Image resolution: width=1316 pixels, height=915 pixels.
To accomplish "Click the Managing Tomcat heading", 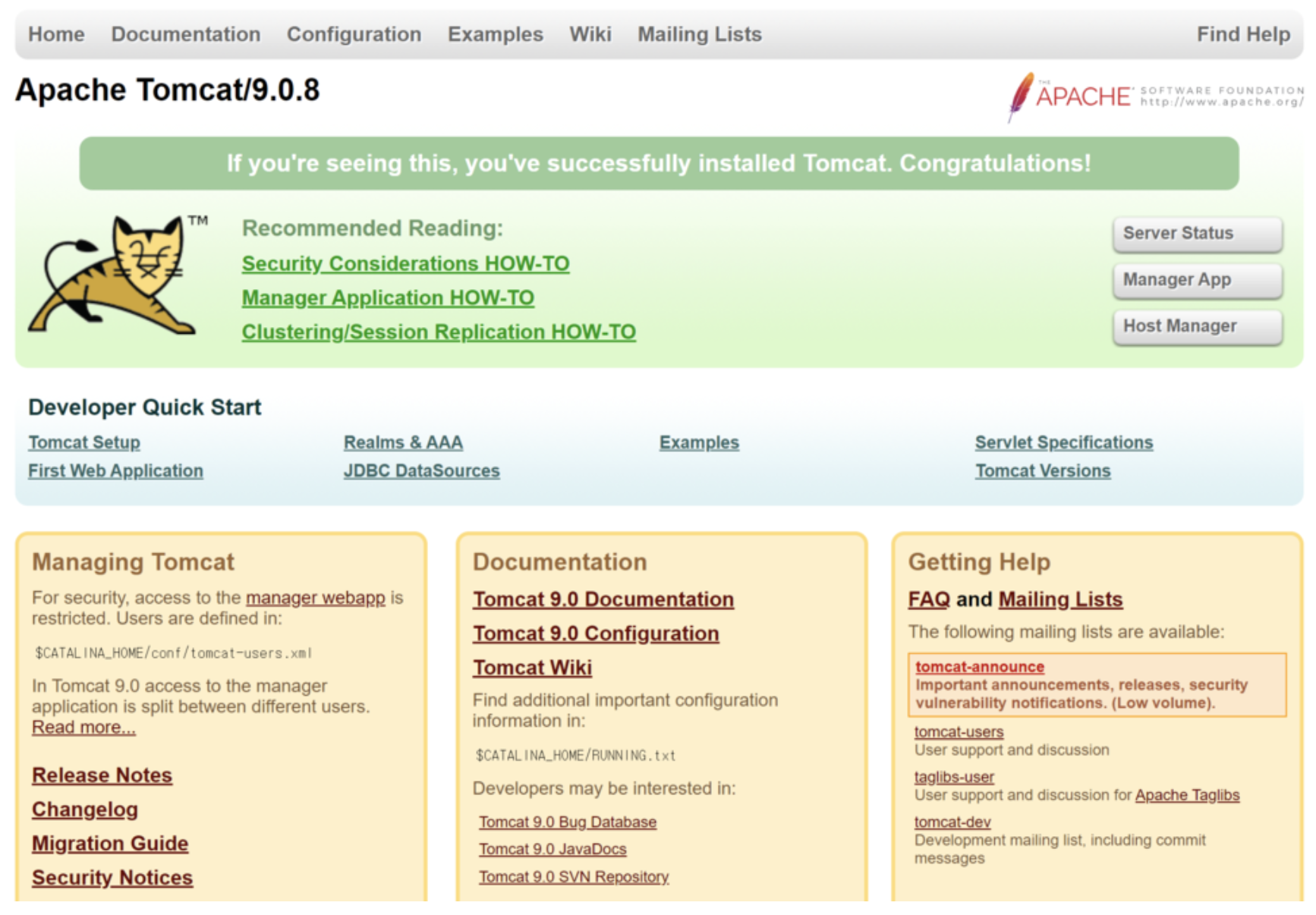I will (133, 562).
